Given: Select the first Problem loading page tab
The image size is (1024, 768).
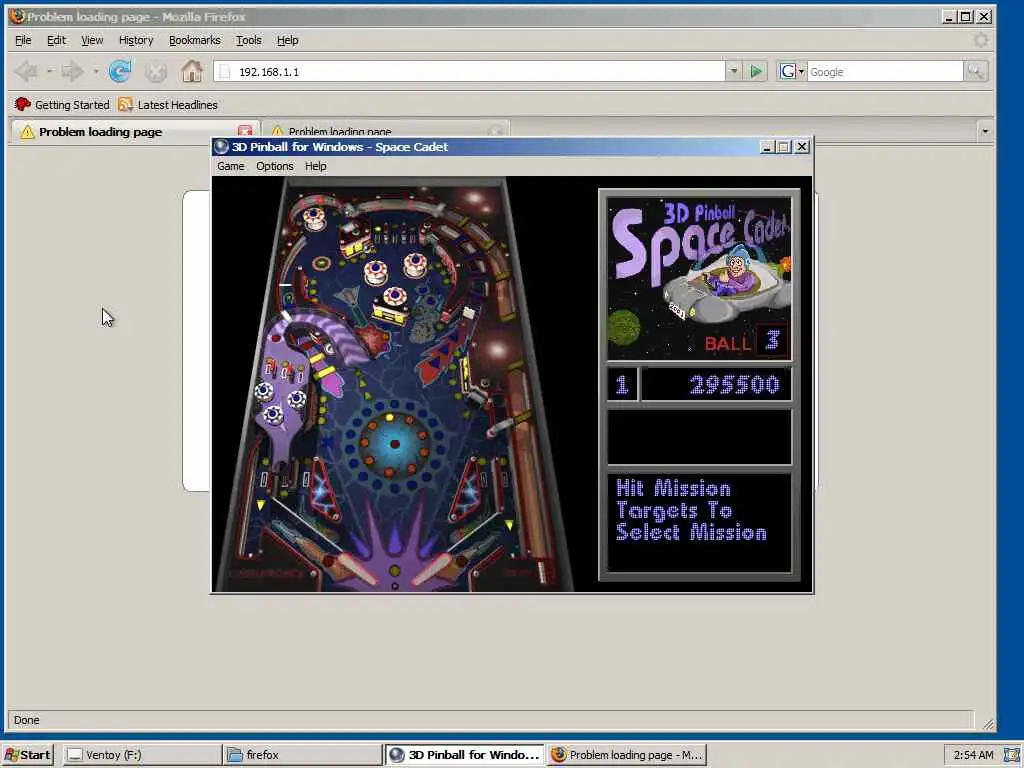Looking at the screenshot, I should click(134, 131).
